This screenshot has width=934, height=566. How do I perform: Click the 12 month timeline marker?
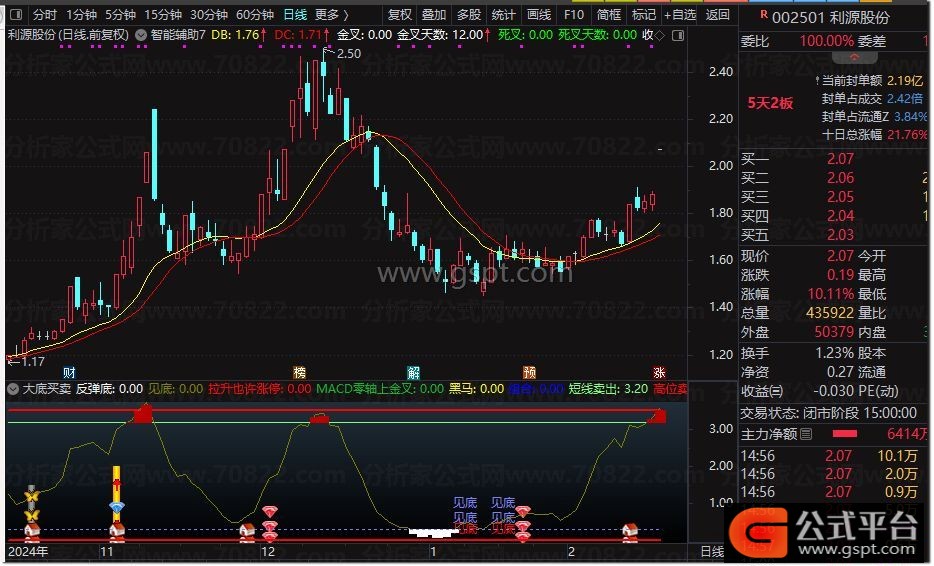(268, 551)
